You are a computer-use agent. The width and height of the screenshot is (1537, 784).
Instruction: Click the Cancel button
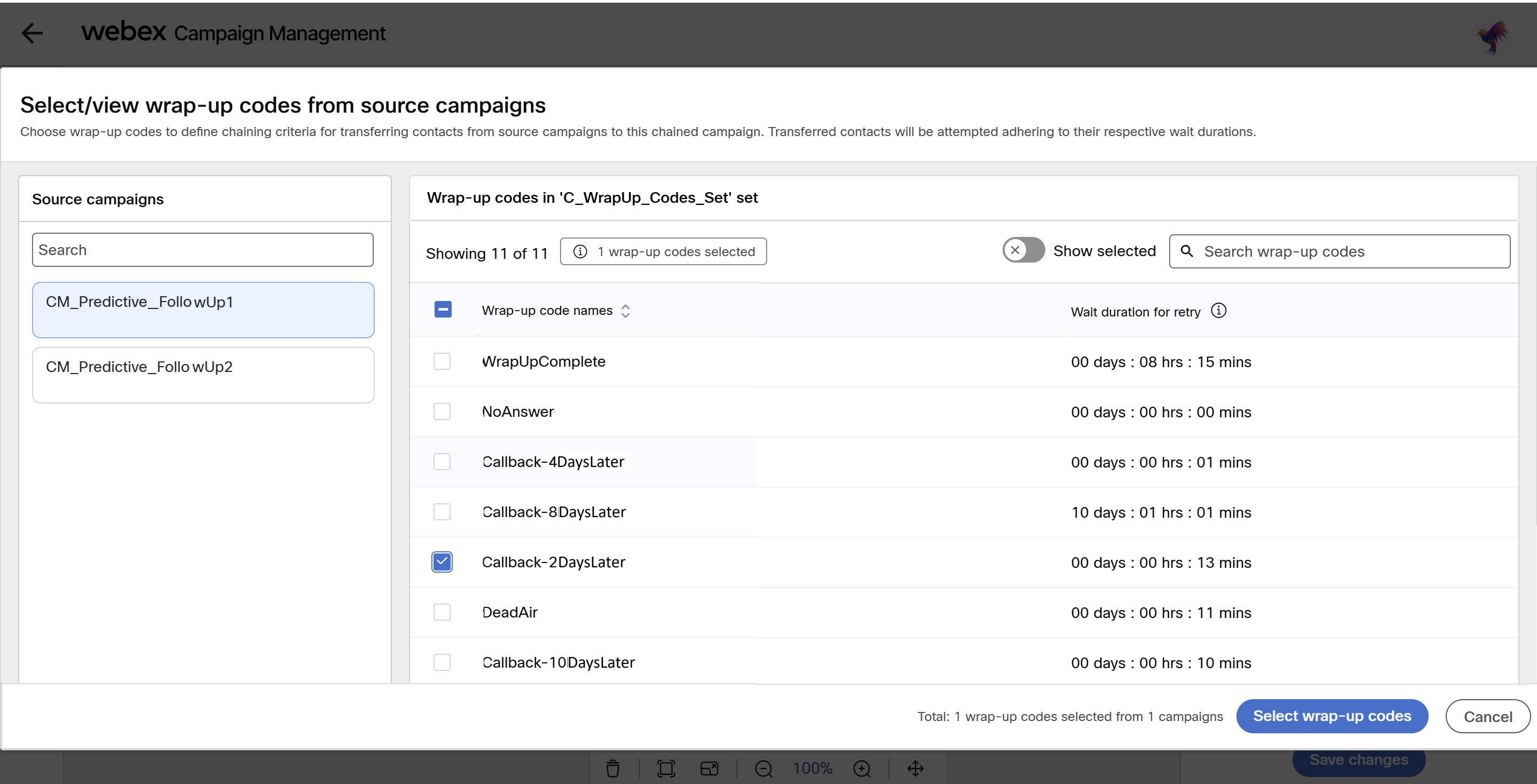pos(1487,717)
